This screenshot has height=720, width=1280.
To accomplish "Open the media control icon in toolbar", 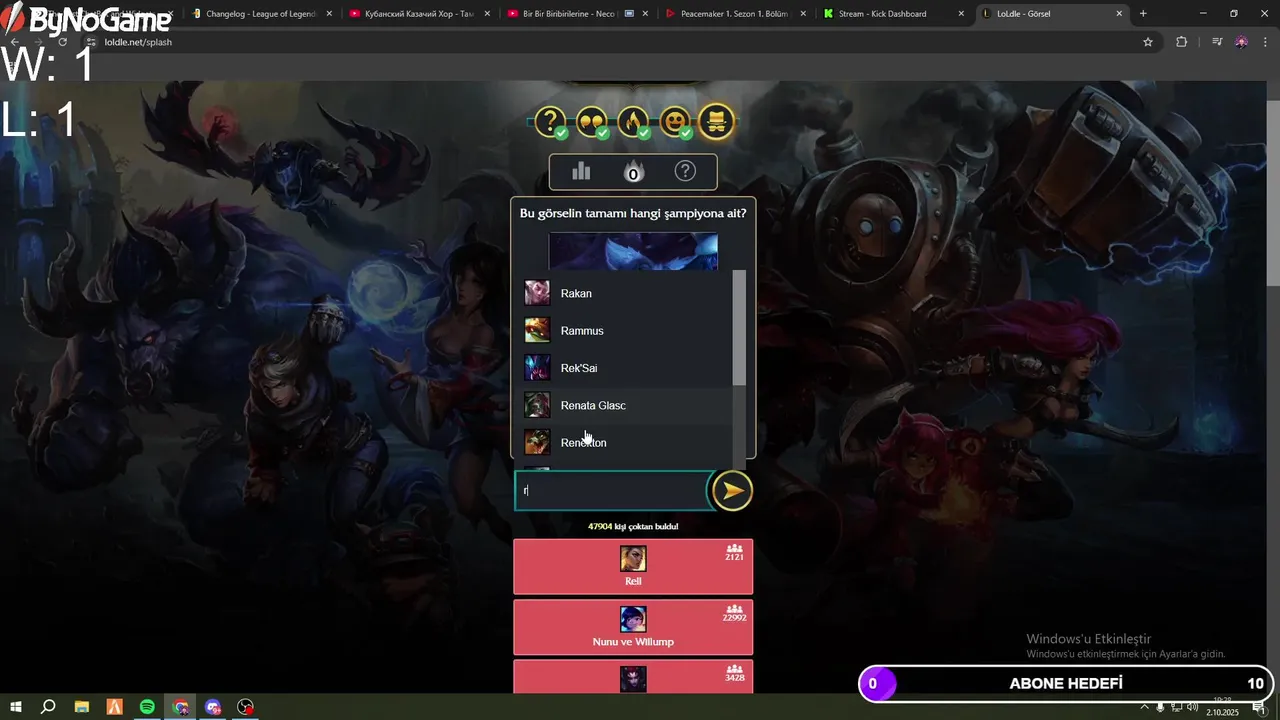I will tap(1217, 42).
